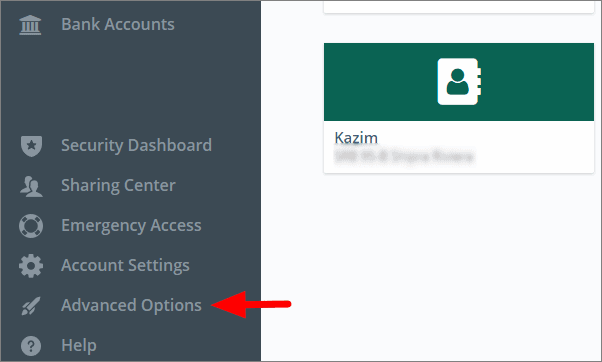Go to Sharing Center

click(118, 185)
